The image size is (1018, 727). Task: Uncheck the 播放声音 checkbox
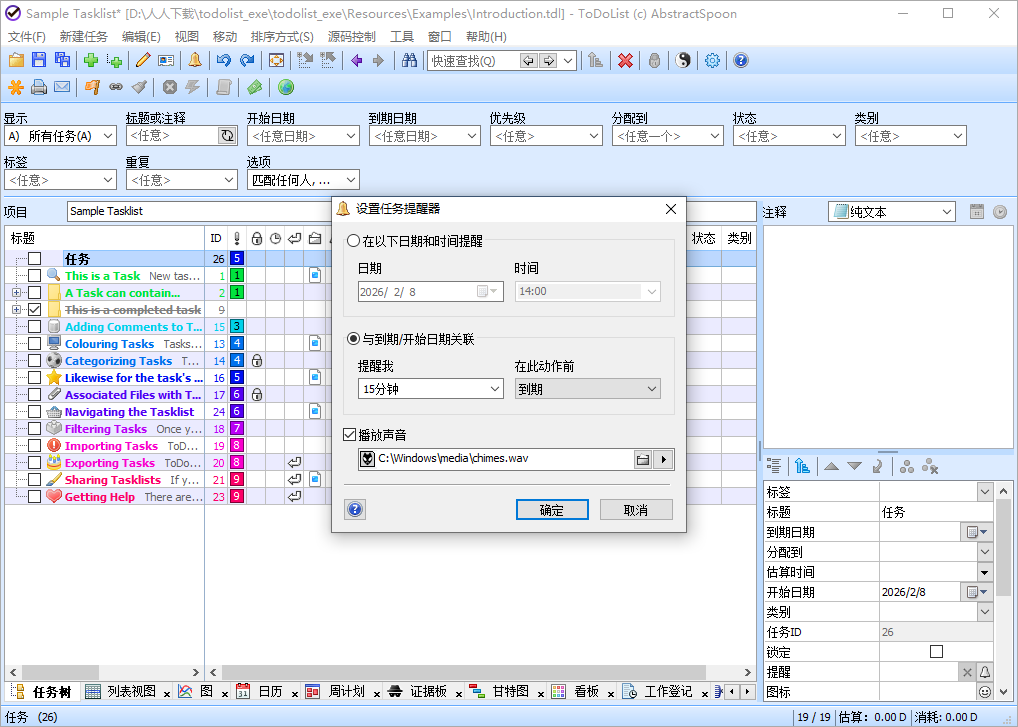coord(349,434)
